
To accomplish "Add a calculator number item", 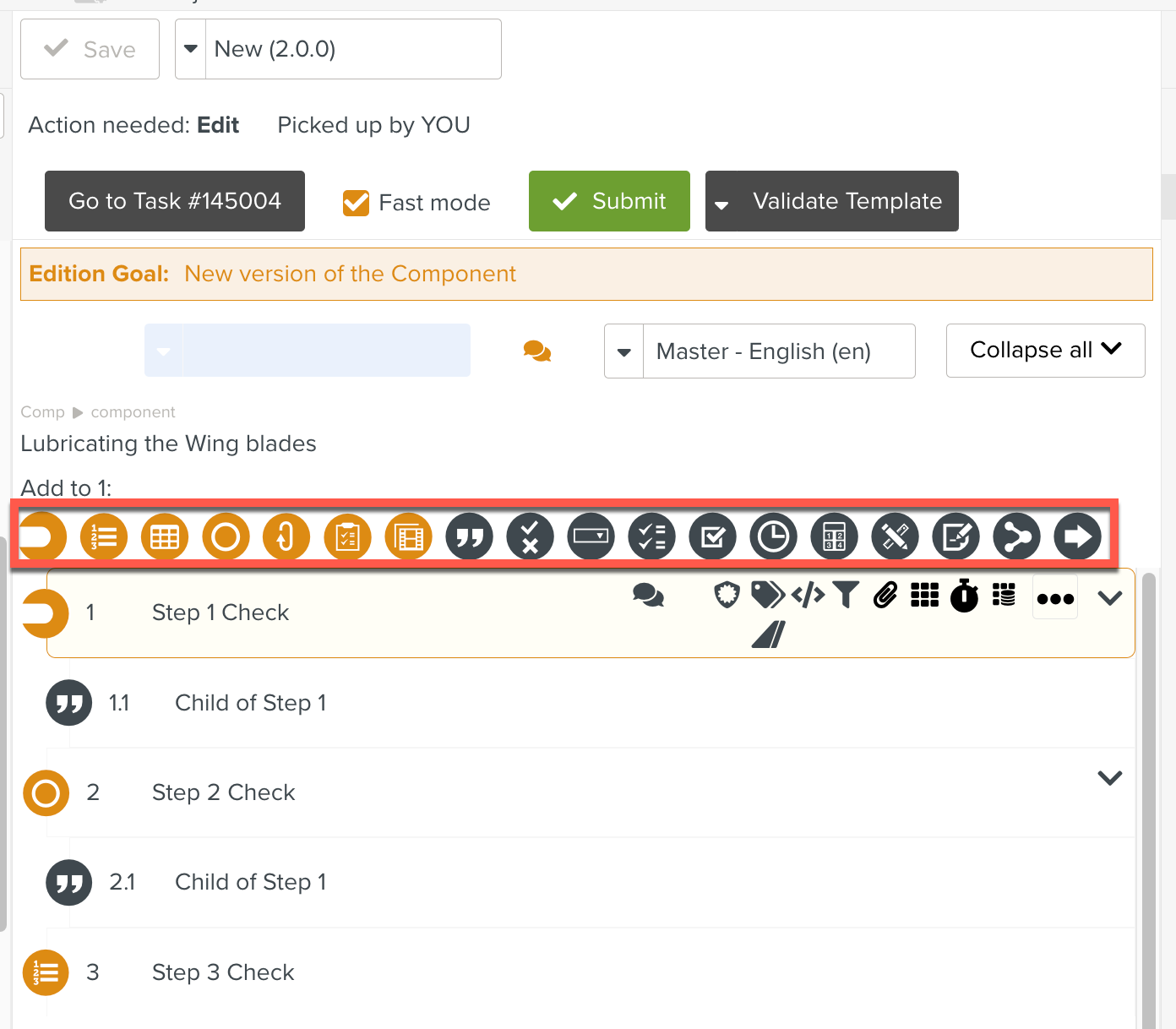I will pyautogui.click(x=834, y=536).
